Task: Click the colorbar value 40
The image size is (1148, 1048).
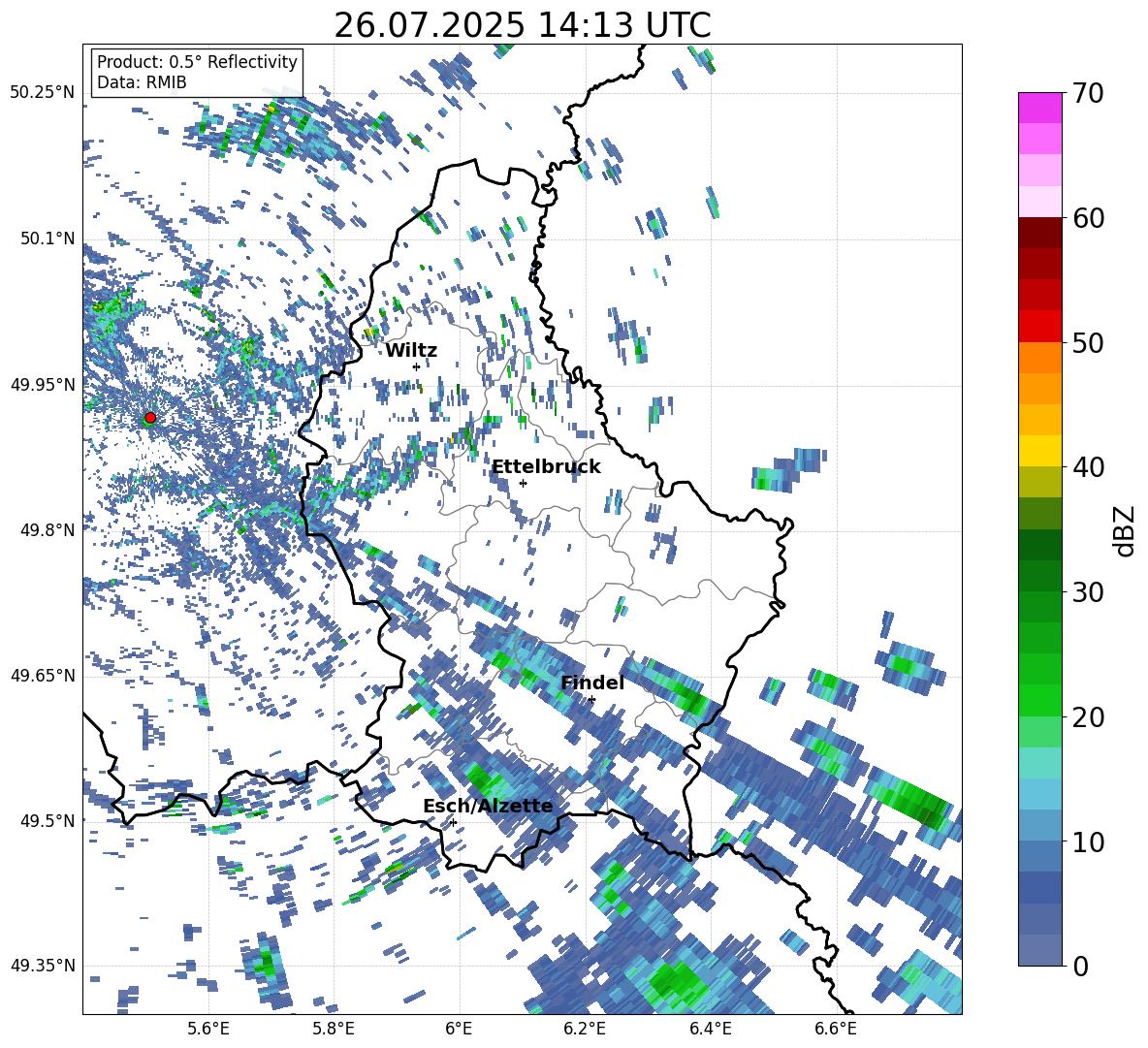Action: pos(1088,467)
